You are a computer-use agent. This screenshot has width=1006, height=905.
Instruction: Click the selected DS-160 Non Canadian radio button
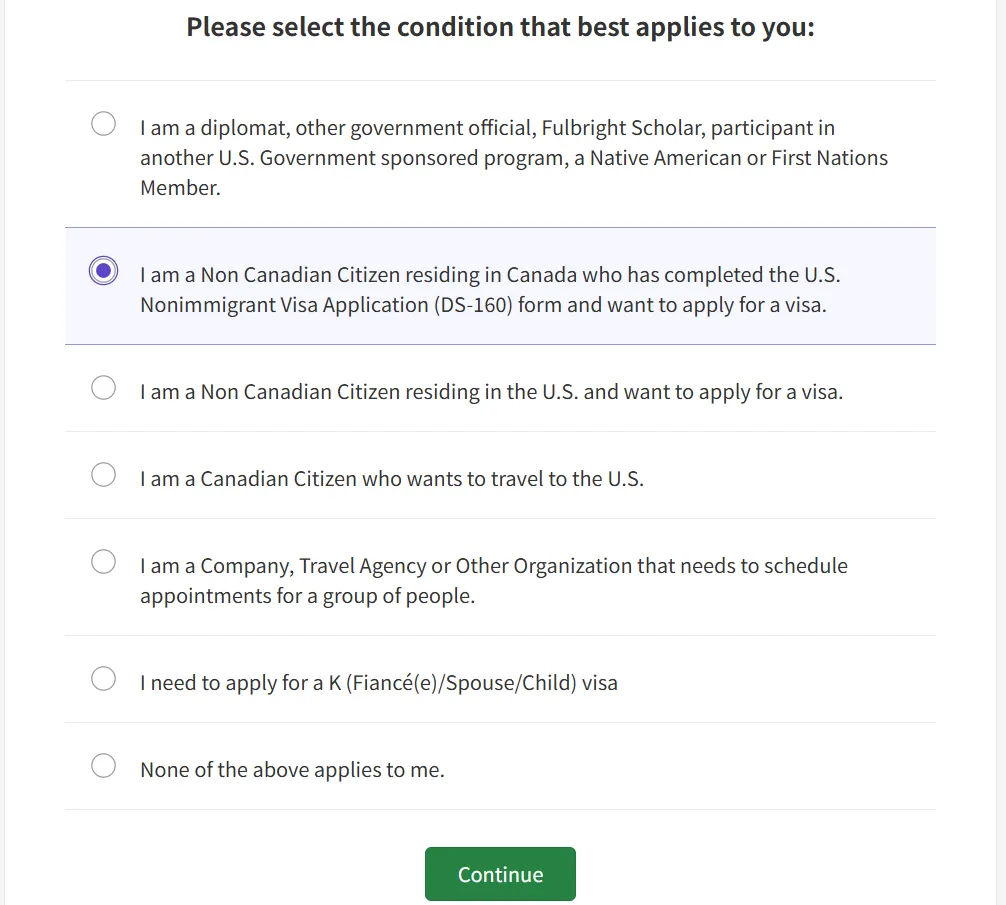click(103, 271)
